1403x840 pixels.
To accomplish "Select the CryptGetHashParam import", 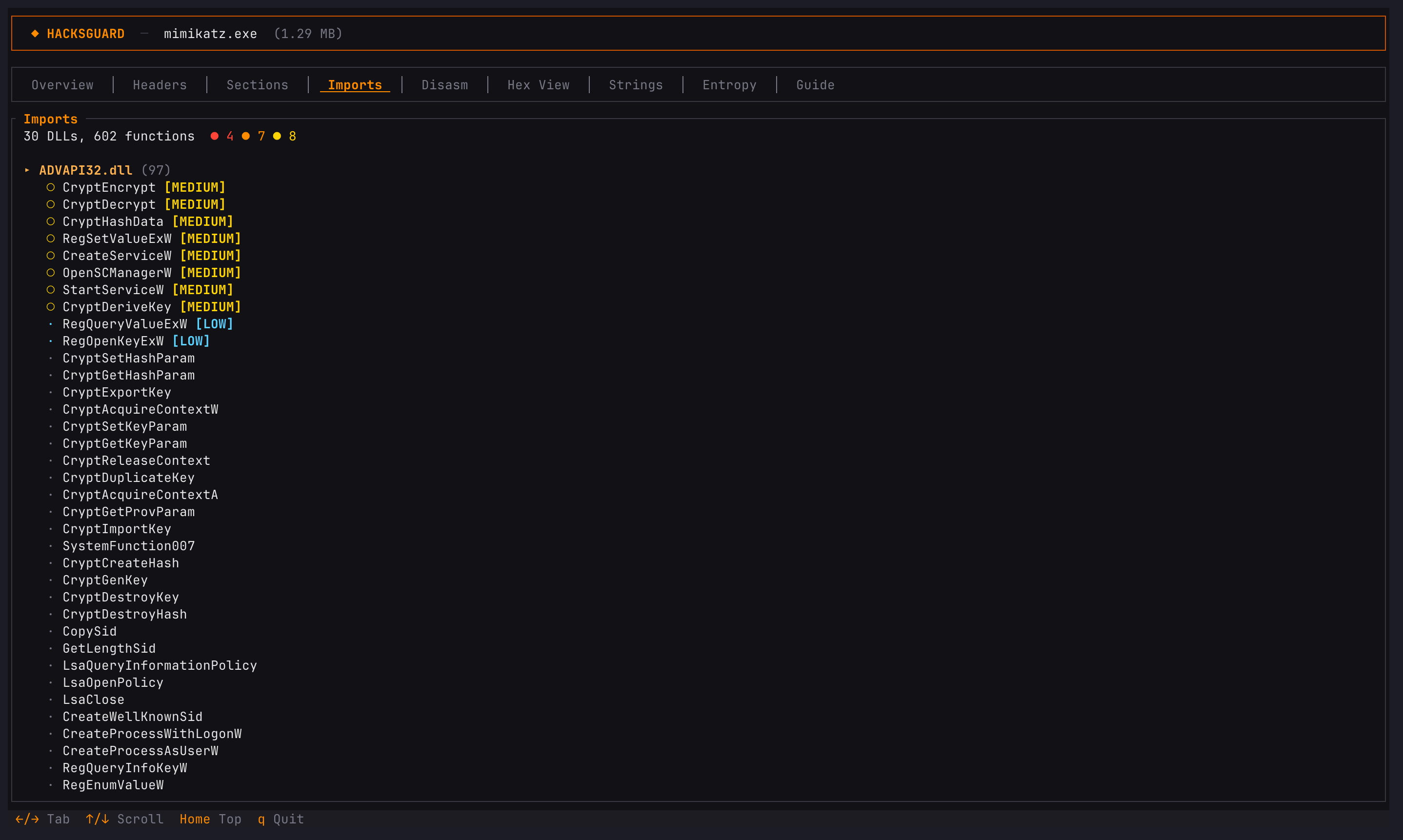I will pyautogui.click(x=128, y=375).
